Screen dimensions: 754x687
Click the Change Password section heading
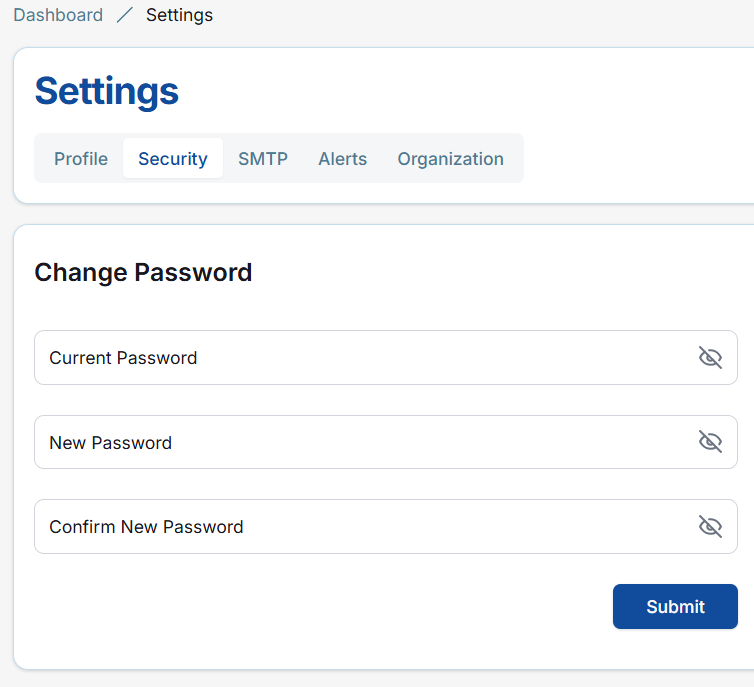[143, 272]
